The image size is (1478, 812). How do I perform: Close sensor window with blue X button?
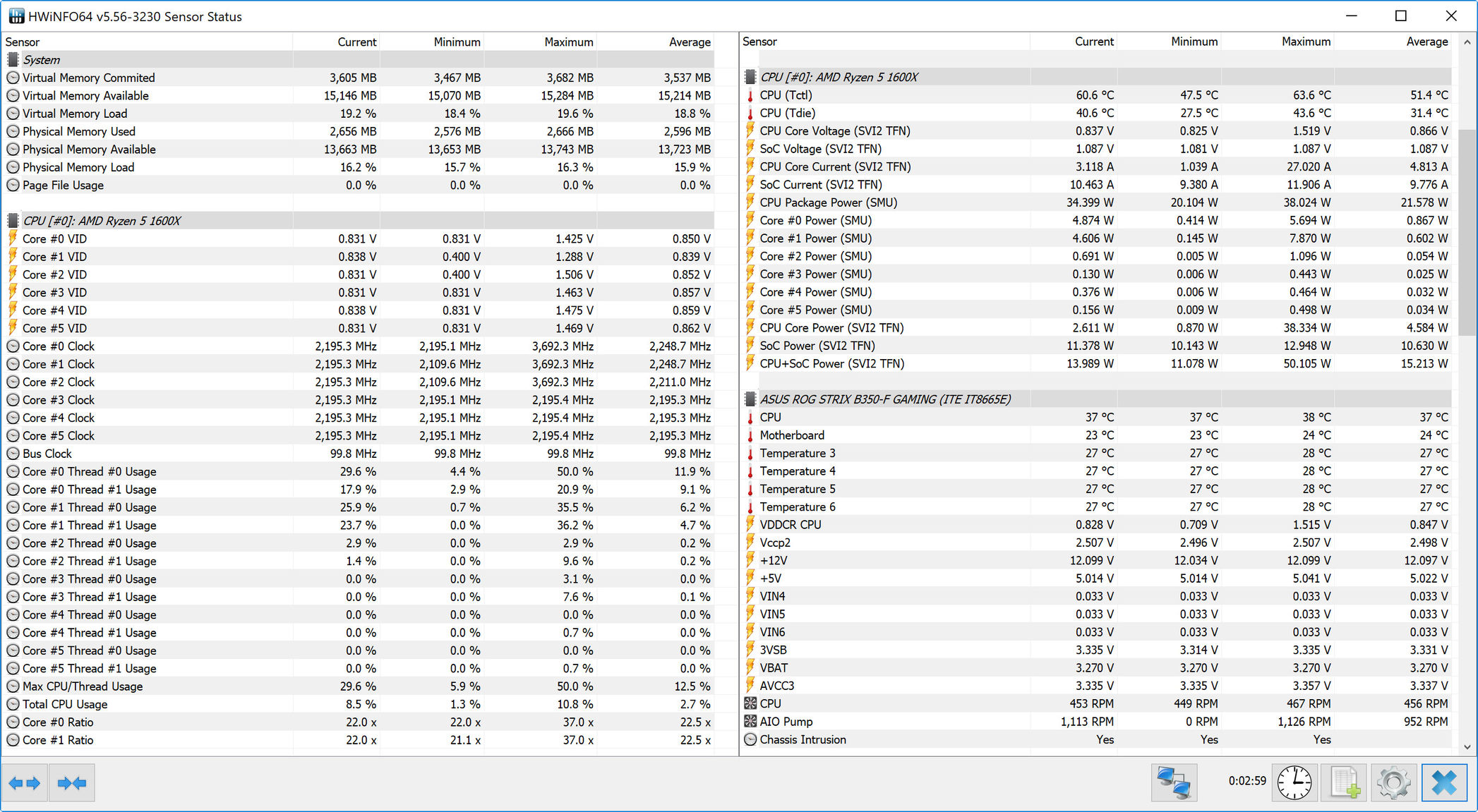(x=1444, y=782)
